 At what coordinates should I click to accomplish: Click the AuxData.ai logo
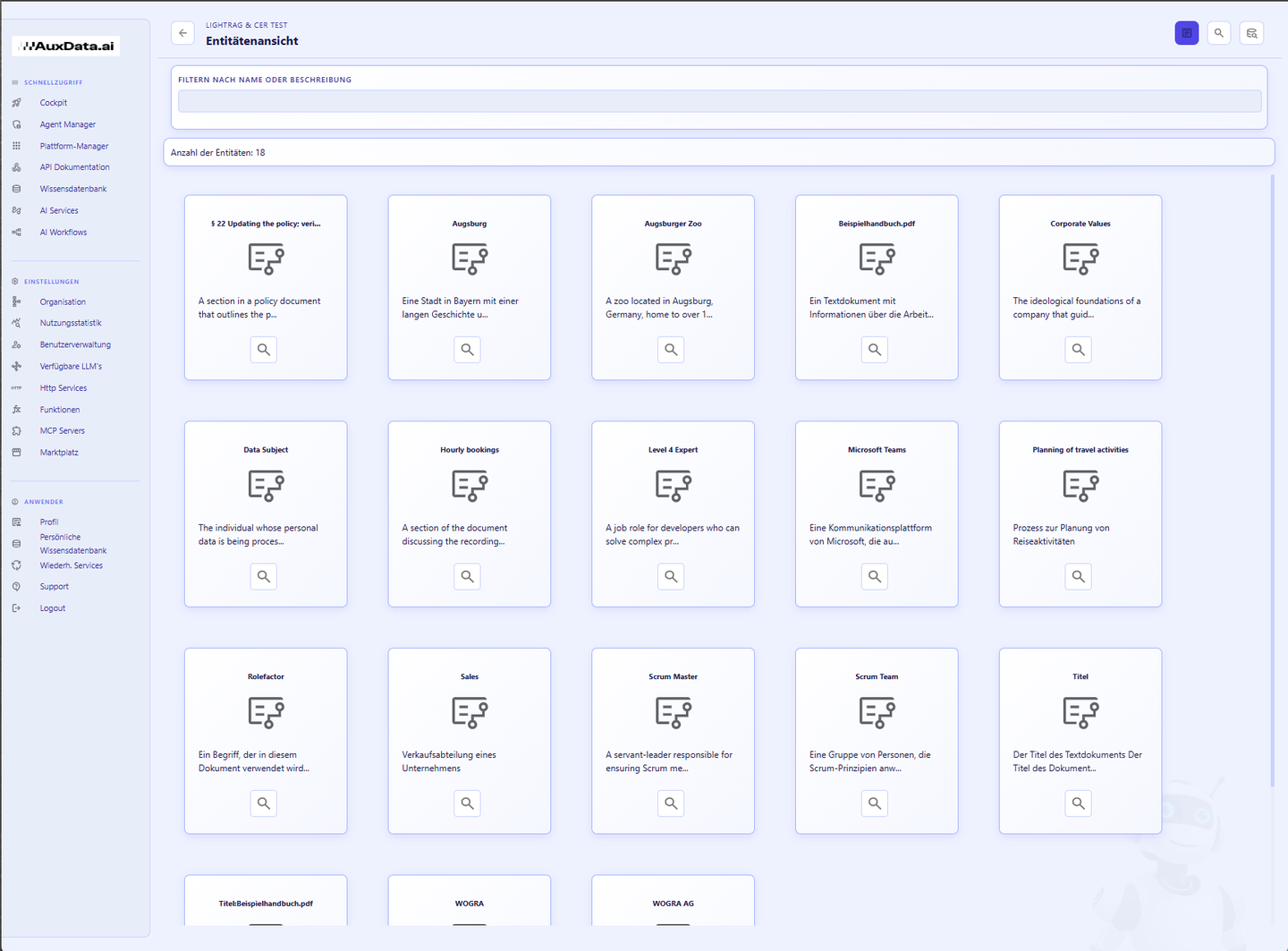(66, 46)
